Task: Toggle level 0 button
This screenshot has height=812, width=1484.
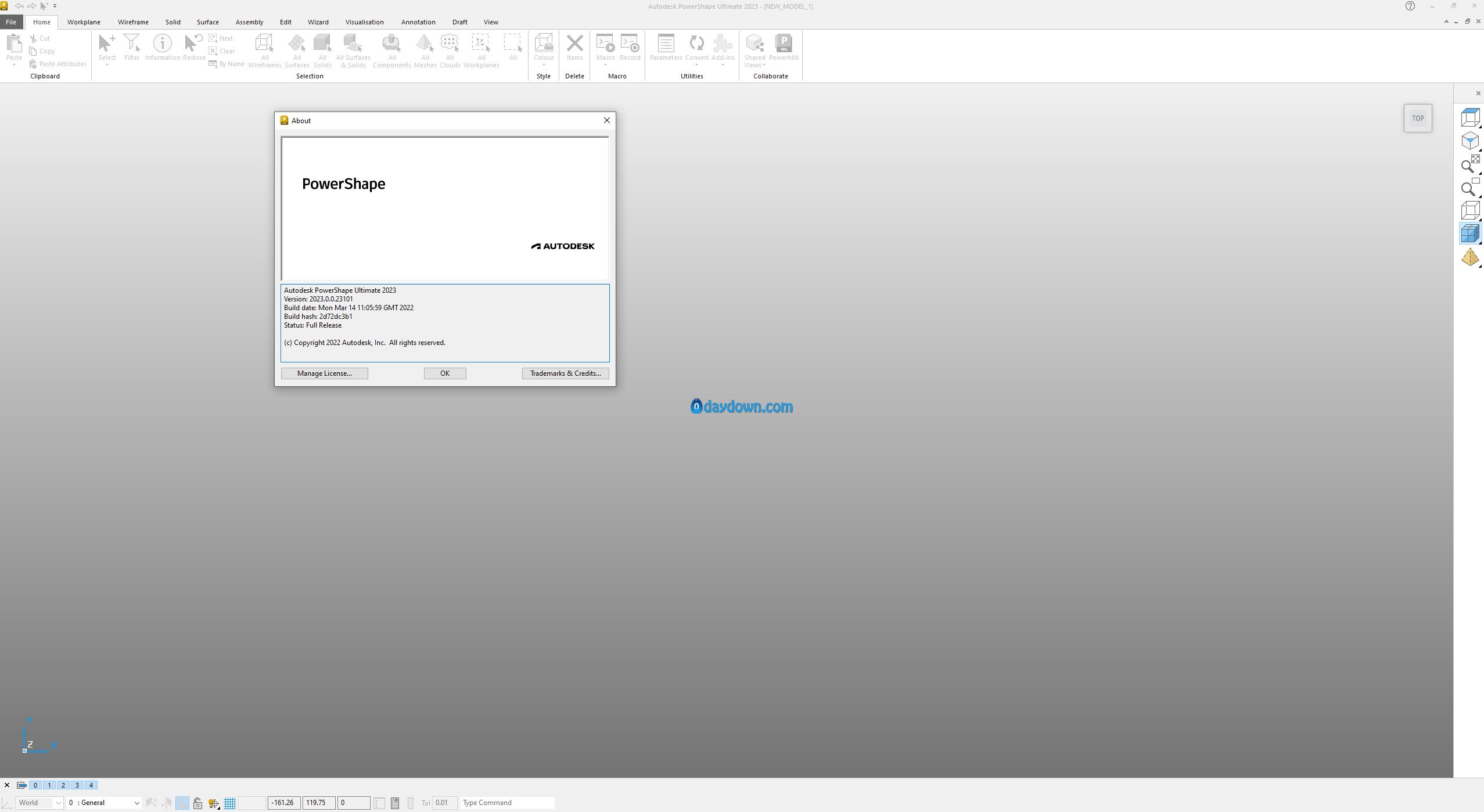Action: coord(35,785)
